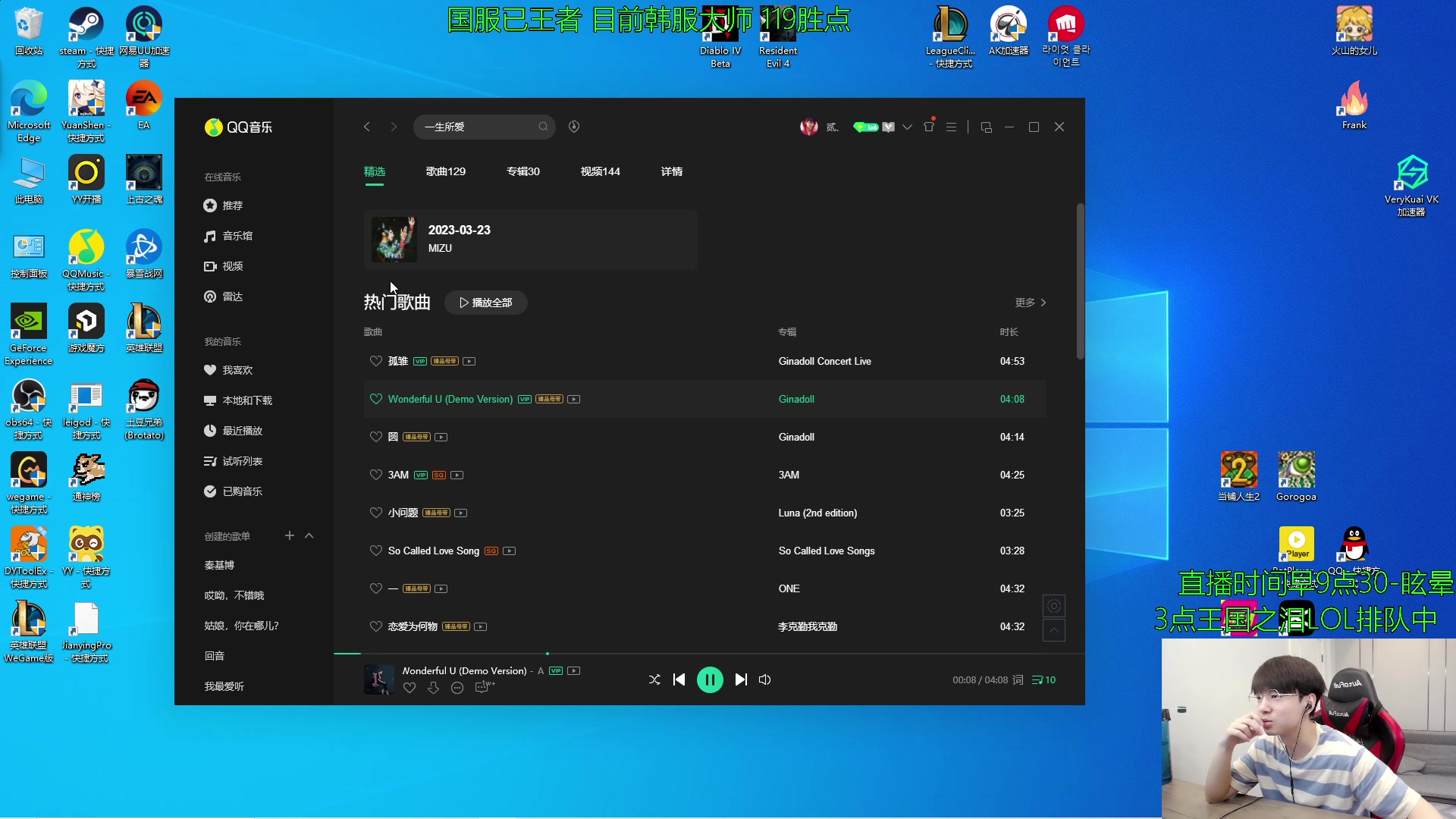The height and width of the screenshot is (819, 1456).
Task: Switch to the 视频144 tab
Action: [x=601, y=171]
